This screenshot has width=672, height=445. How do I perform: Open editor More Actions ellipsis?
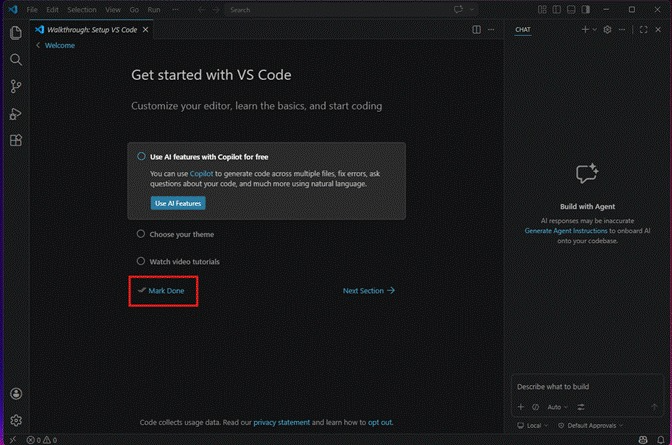point(491,30)
